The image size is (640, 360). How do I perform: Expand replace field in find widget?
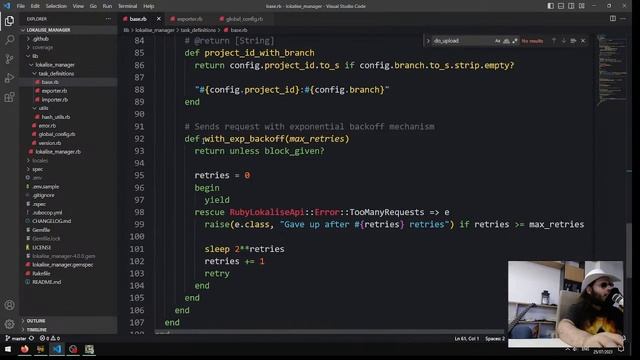pyautogui.click(x=428, y=41)
